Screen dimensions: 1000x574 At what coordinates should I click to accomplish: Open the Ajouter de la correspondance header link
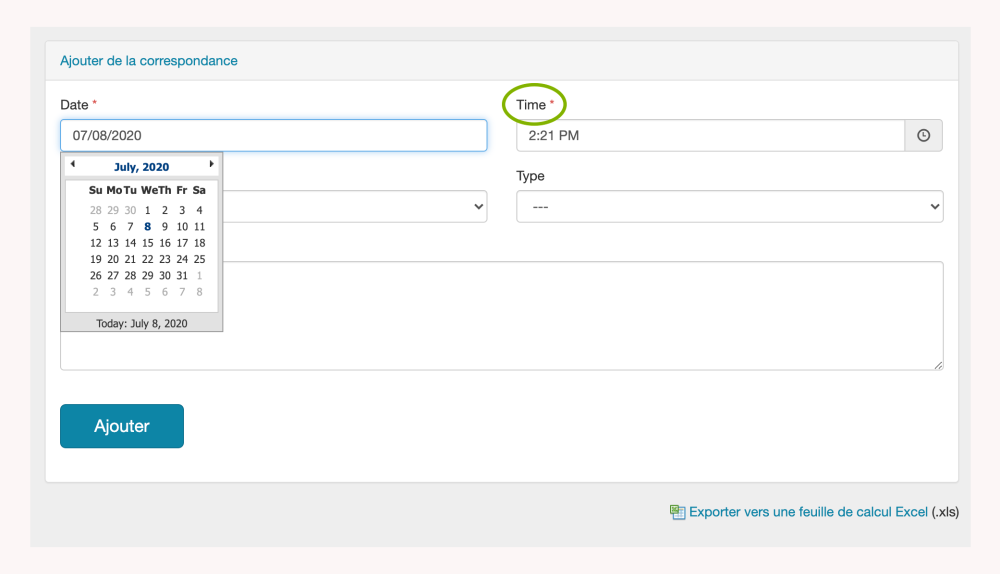click(x=149, y=61)
